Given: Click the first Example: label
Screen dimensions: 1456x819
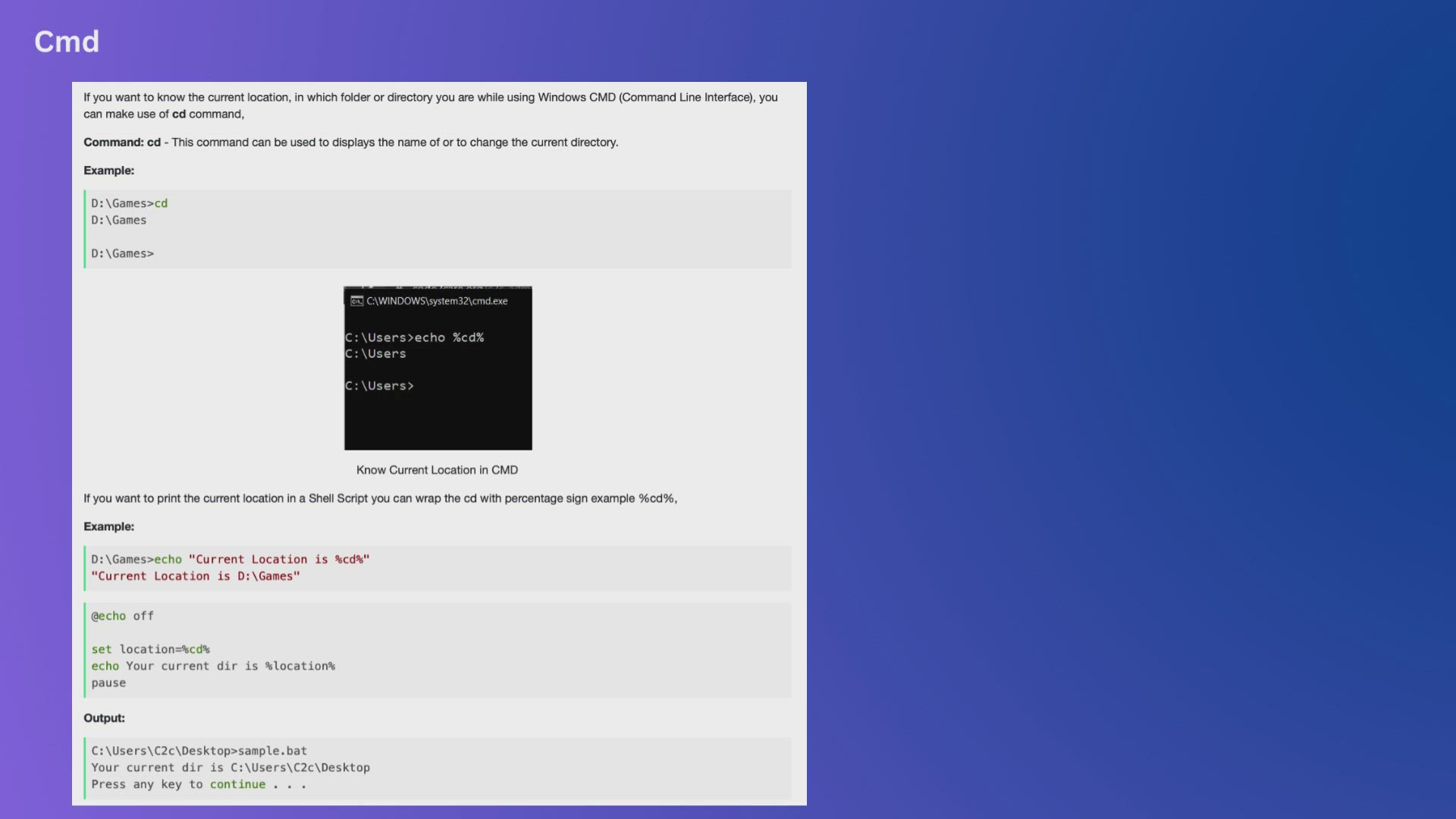Looking at the screenshot, I should click(108, 171).
